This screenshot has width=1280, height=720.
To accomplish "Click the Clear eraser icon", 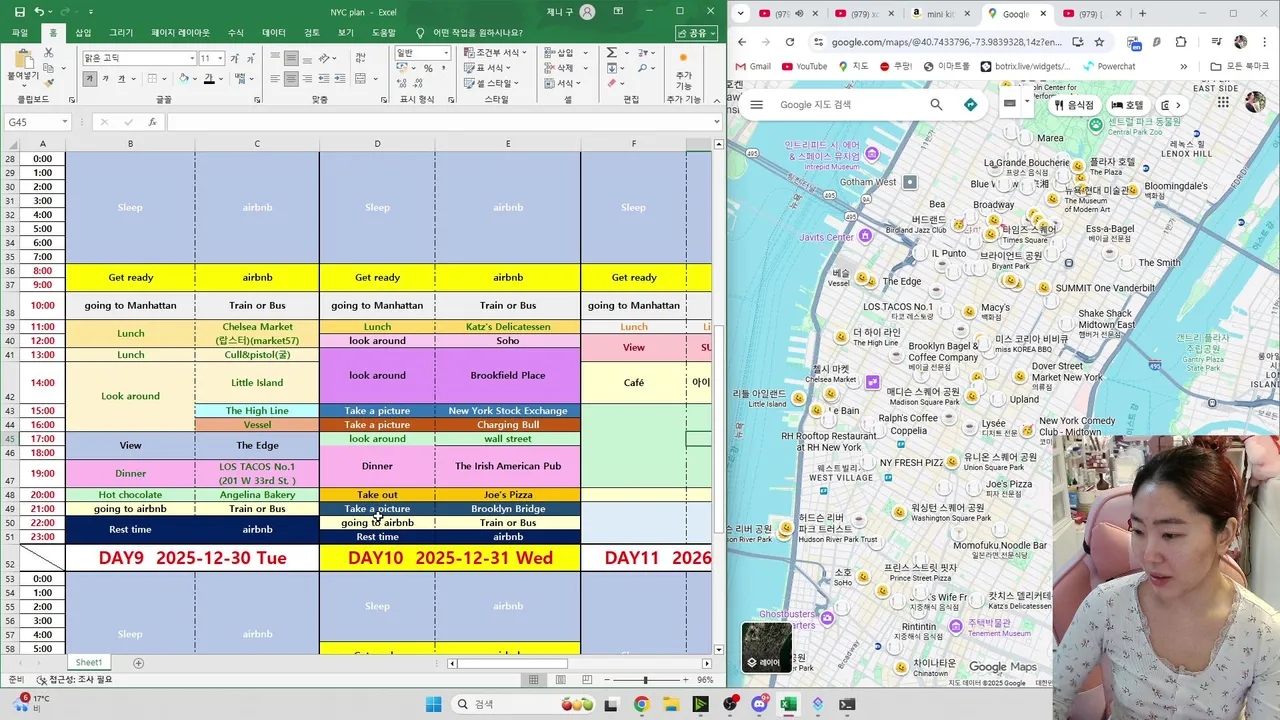I will [611, 83].
